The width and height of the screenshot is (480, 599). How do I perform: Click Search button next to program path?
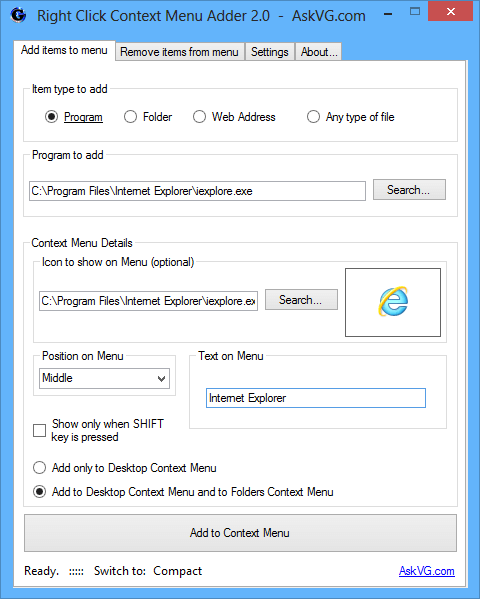409,189
